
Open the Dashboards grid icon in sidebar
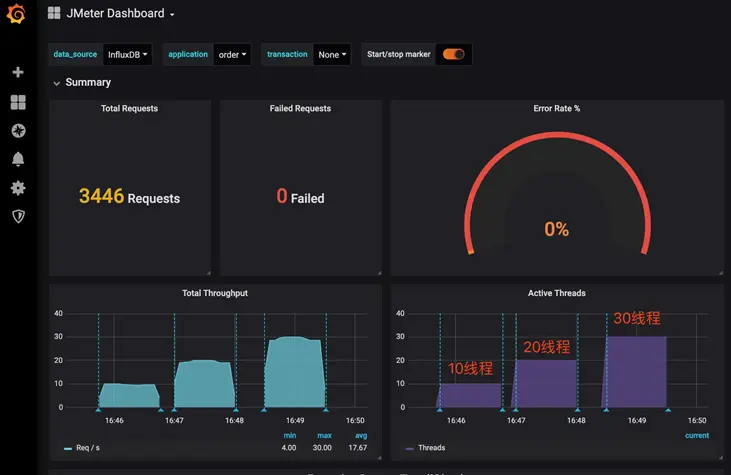[x=18, y=102]
